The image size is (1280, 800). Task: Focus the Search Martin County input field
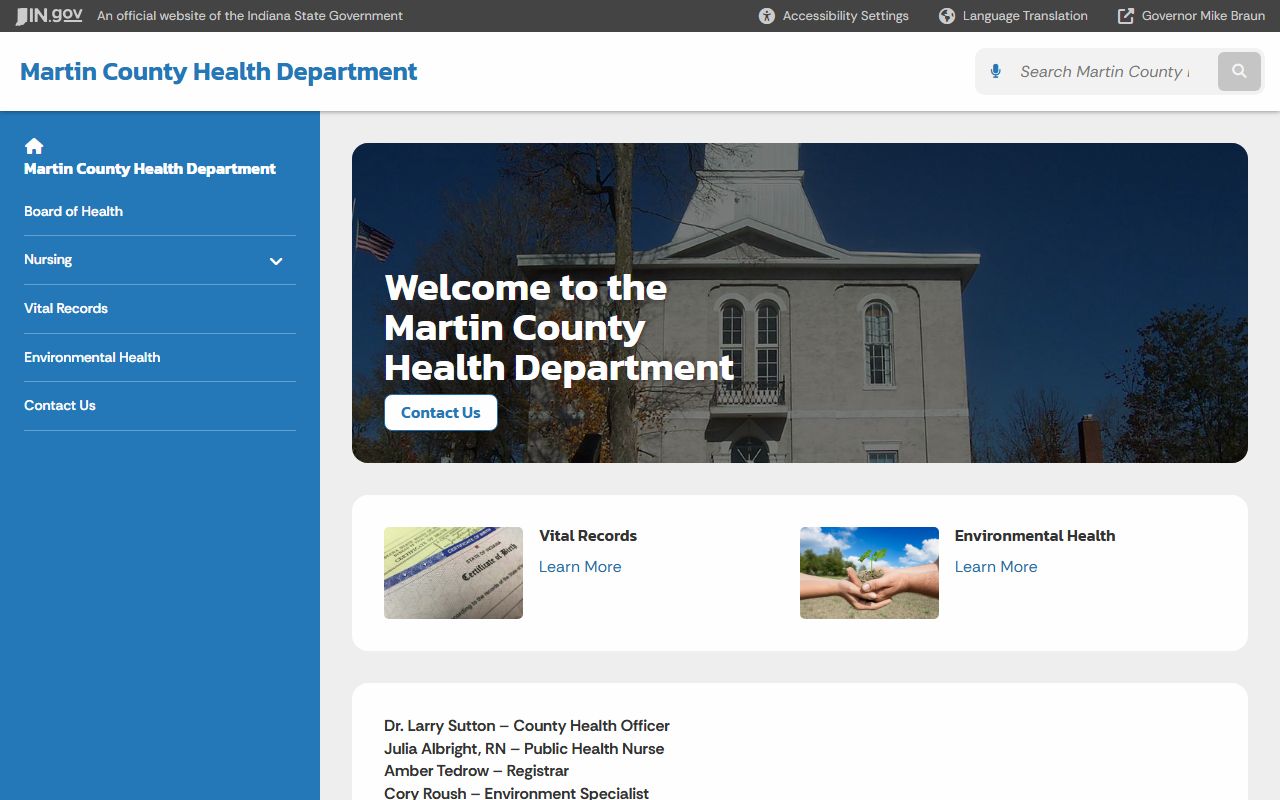coord(1104,72)
